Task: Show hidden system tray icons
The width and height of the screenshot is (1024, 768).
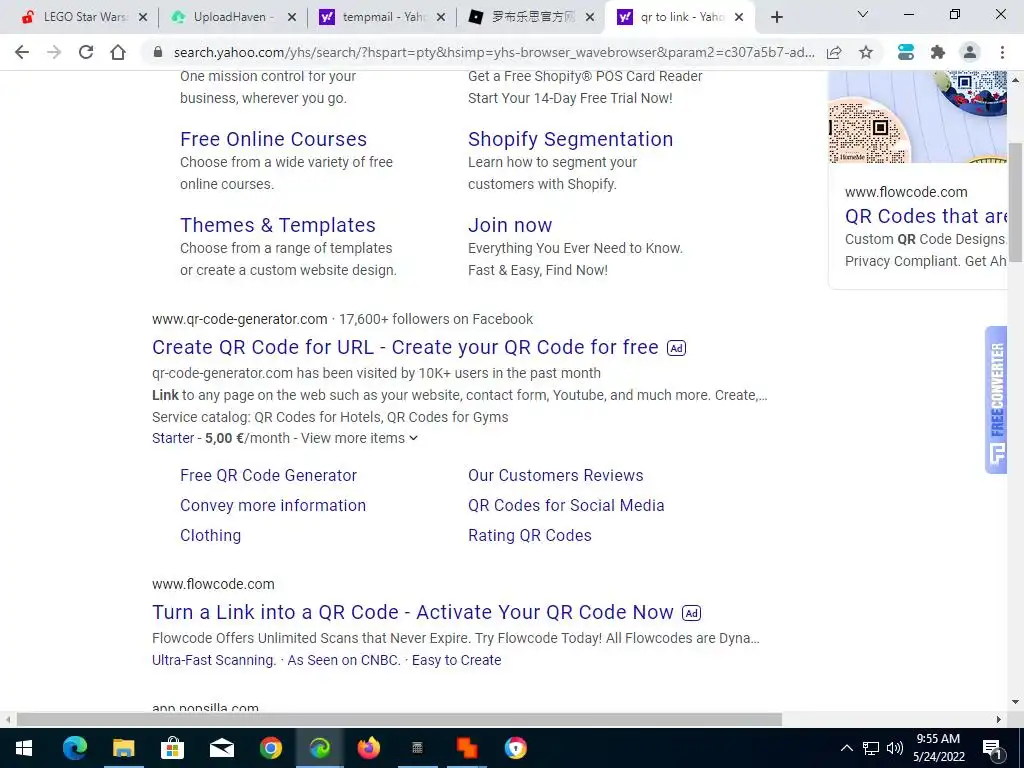Action: (846, 748)
